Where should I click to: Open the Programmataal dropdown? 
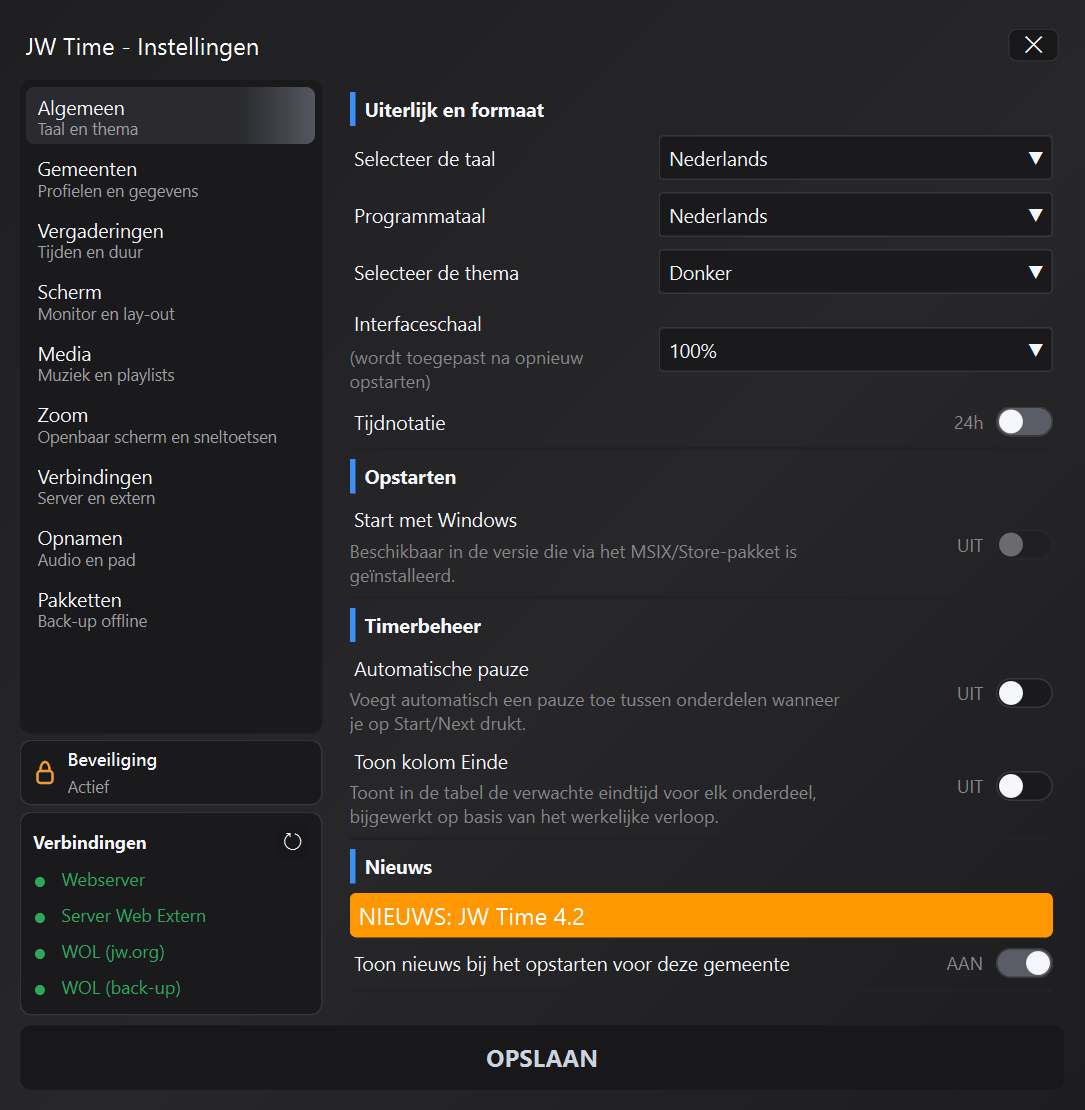coord(855,214)
